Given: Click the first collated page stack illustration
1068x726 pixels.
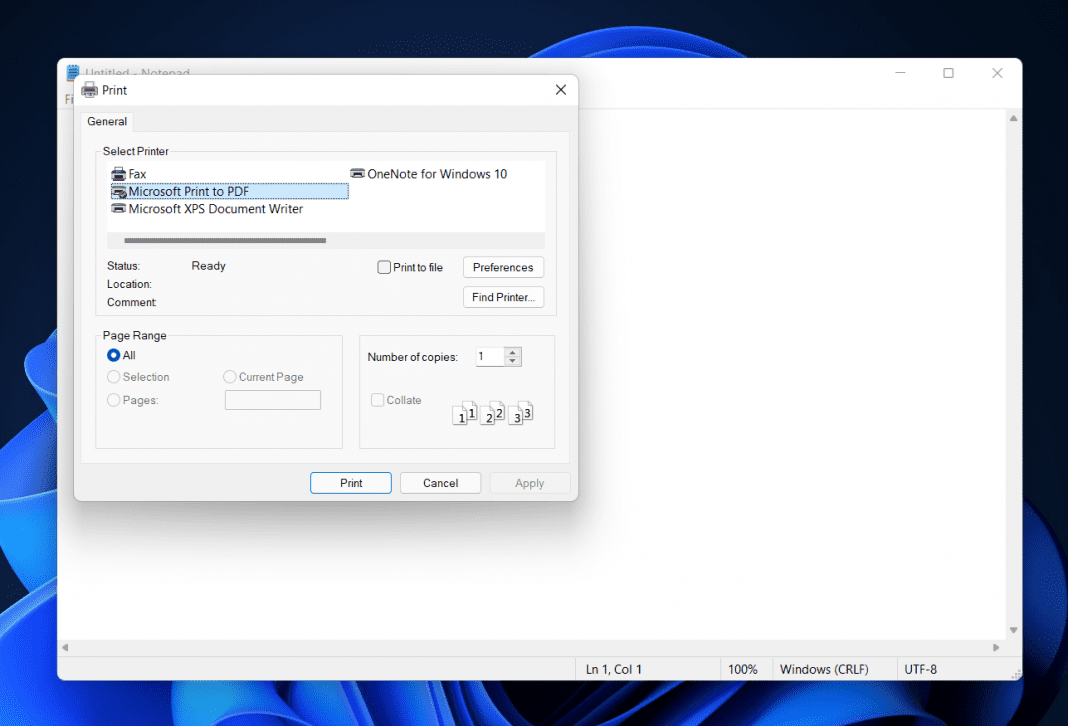Looking at the screenshot, I should coord(465,411).
